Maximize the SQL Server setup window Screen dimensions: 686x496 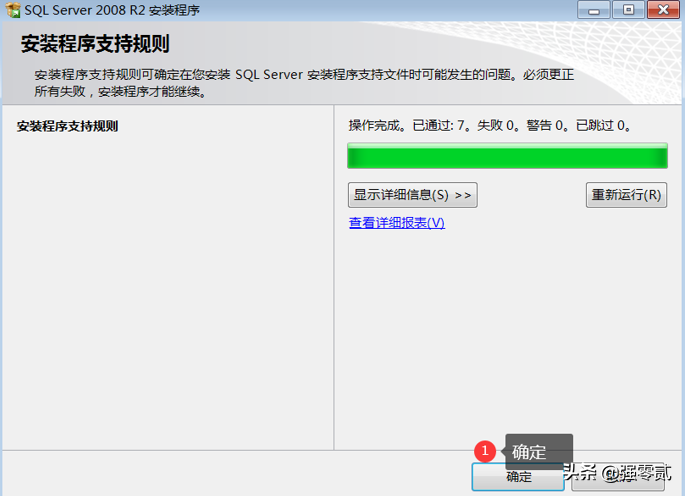(628, 10)
